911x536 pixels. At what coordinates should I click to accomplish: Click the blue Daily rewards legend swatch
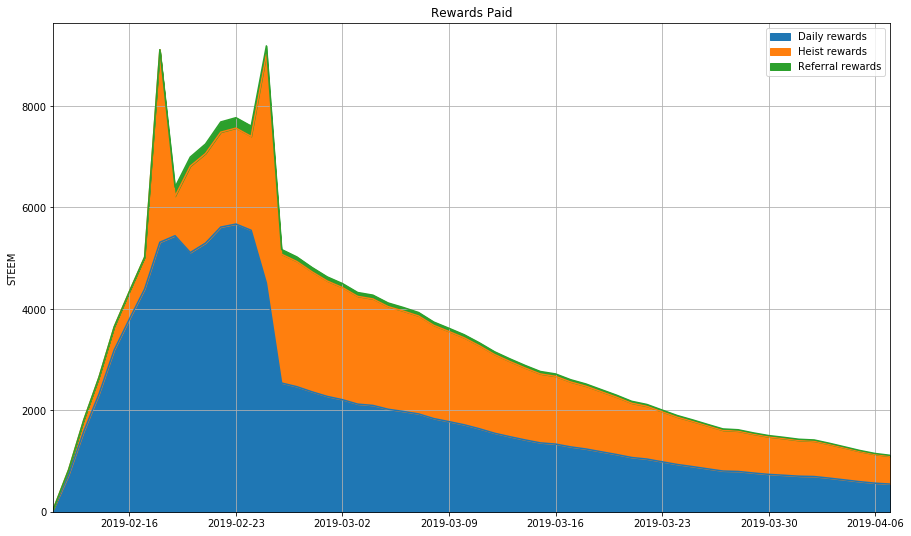click(780, 37)
